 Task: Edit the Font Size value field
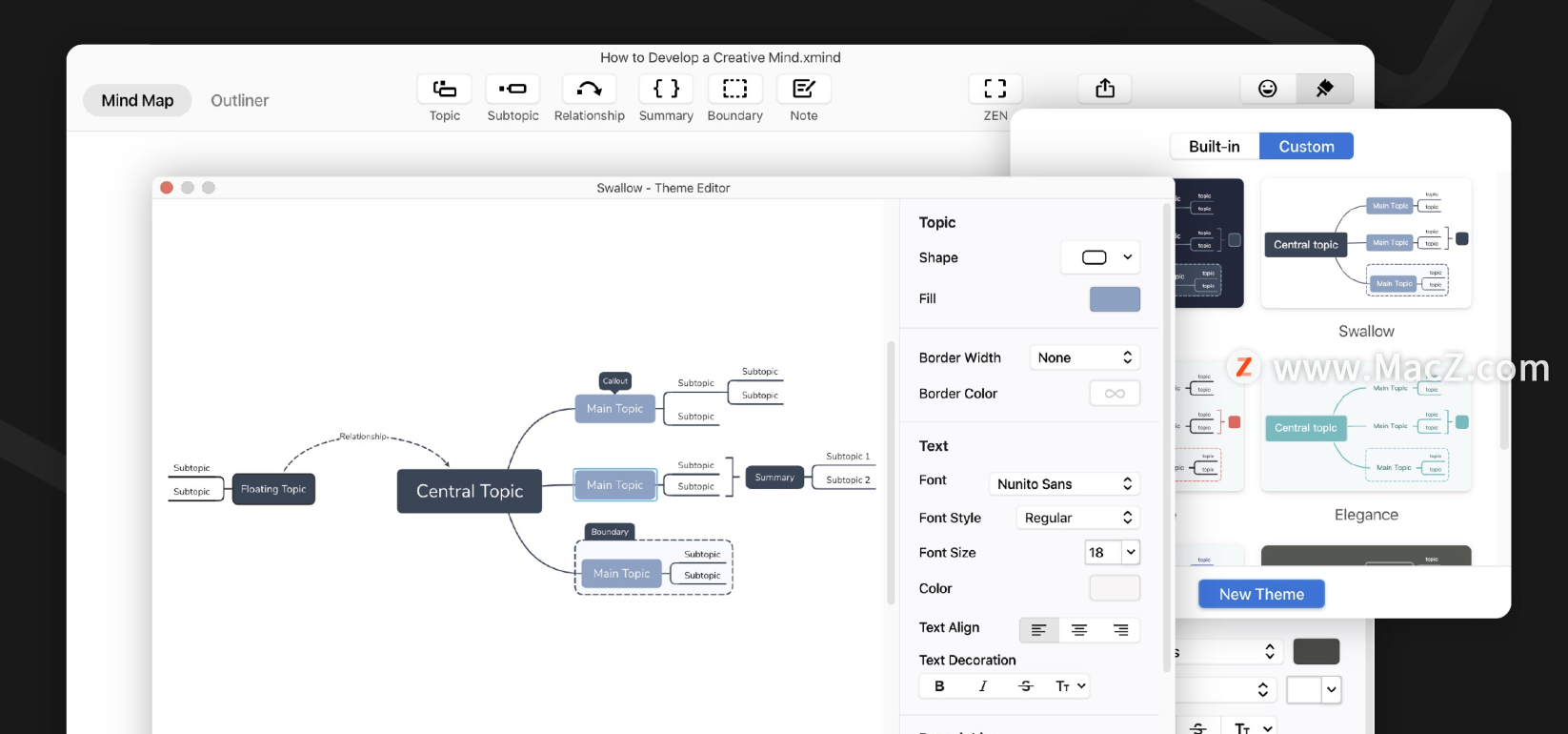coord(1102,552)
